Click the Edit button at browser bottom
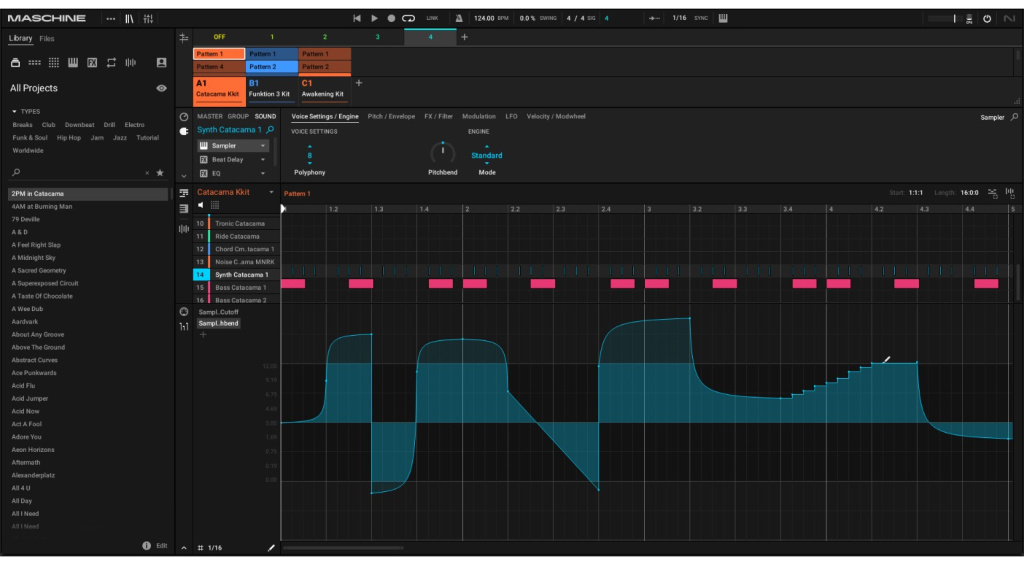1024x565 pixels. (x=161, y=546)
